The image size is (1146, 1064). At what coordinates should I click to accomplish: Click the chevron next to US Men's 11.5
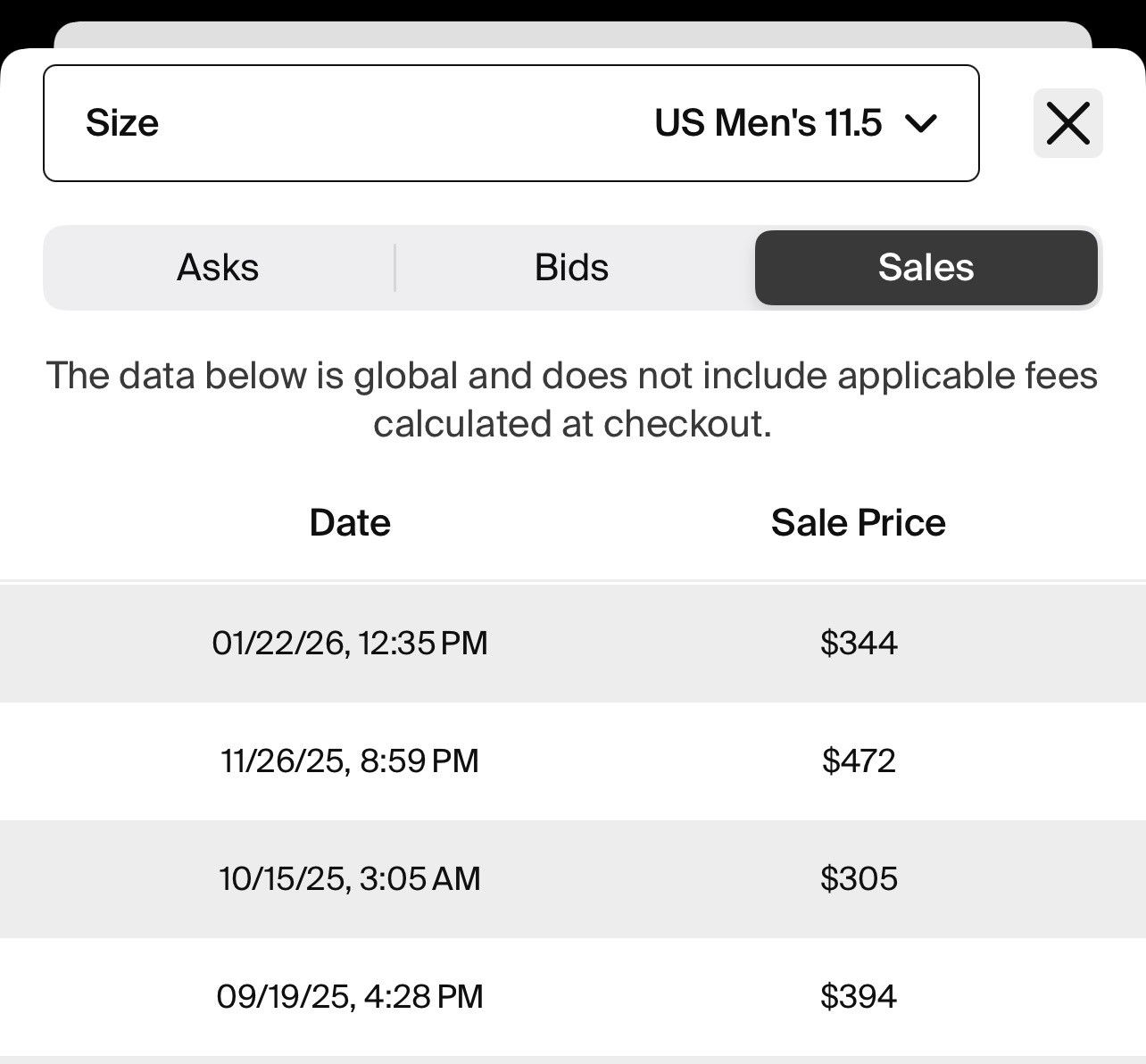920,123
